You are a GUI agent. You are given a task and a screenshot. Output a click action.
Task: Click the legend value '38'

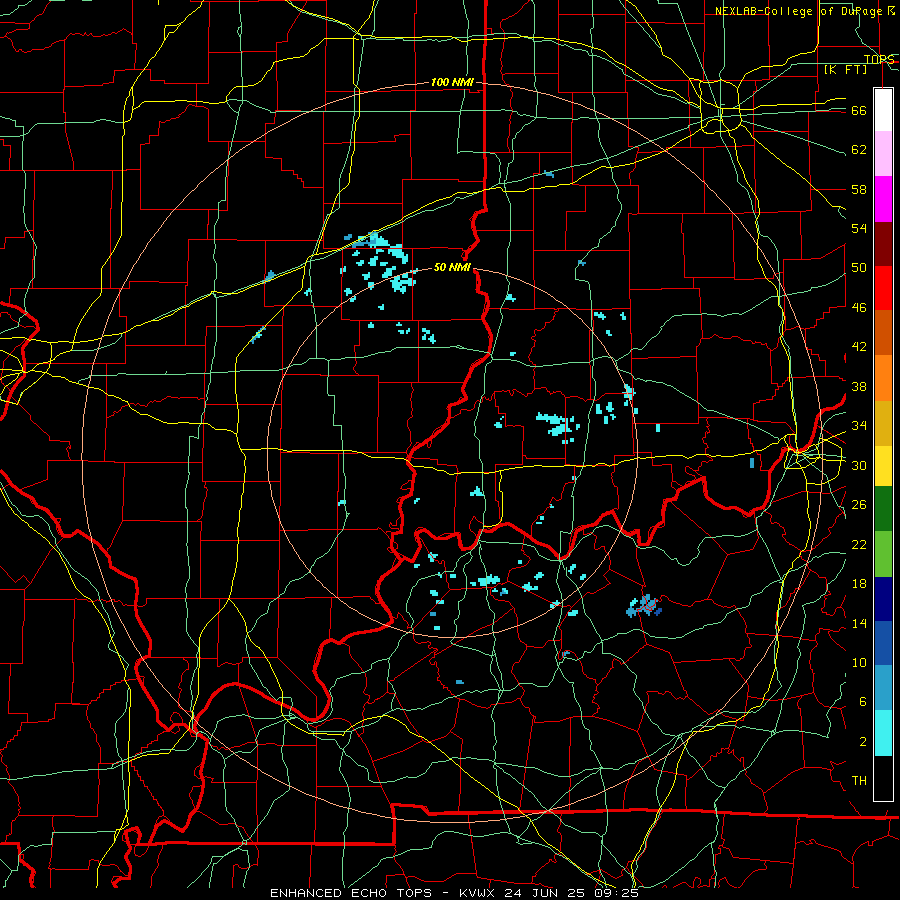tap(859, 386)
